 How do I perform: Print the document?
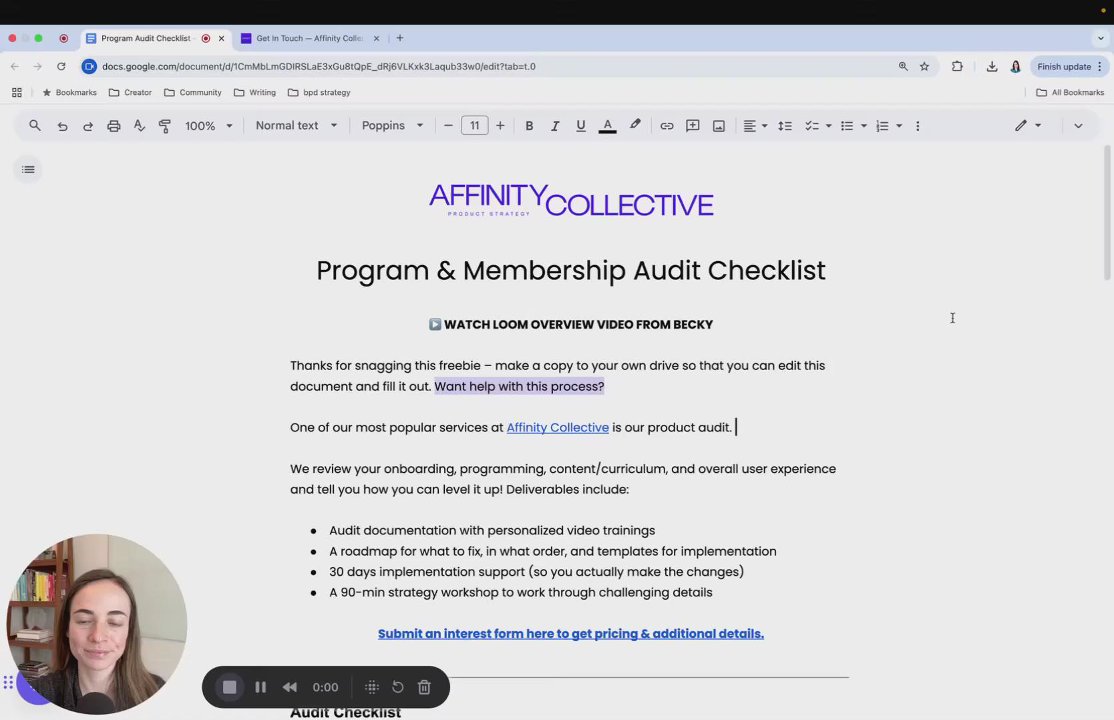[x=114, y=126]
